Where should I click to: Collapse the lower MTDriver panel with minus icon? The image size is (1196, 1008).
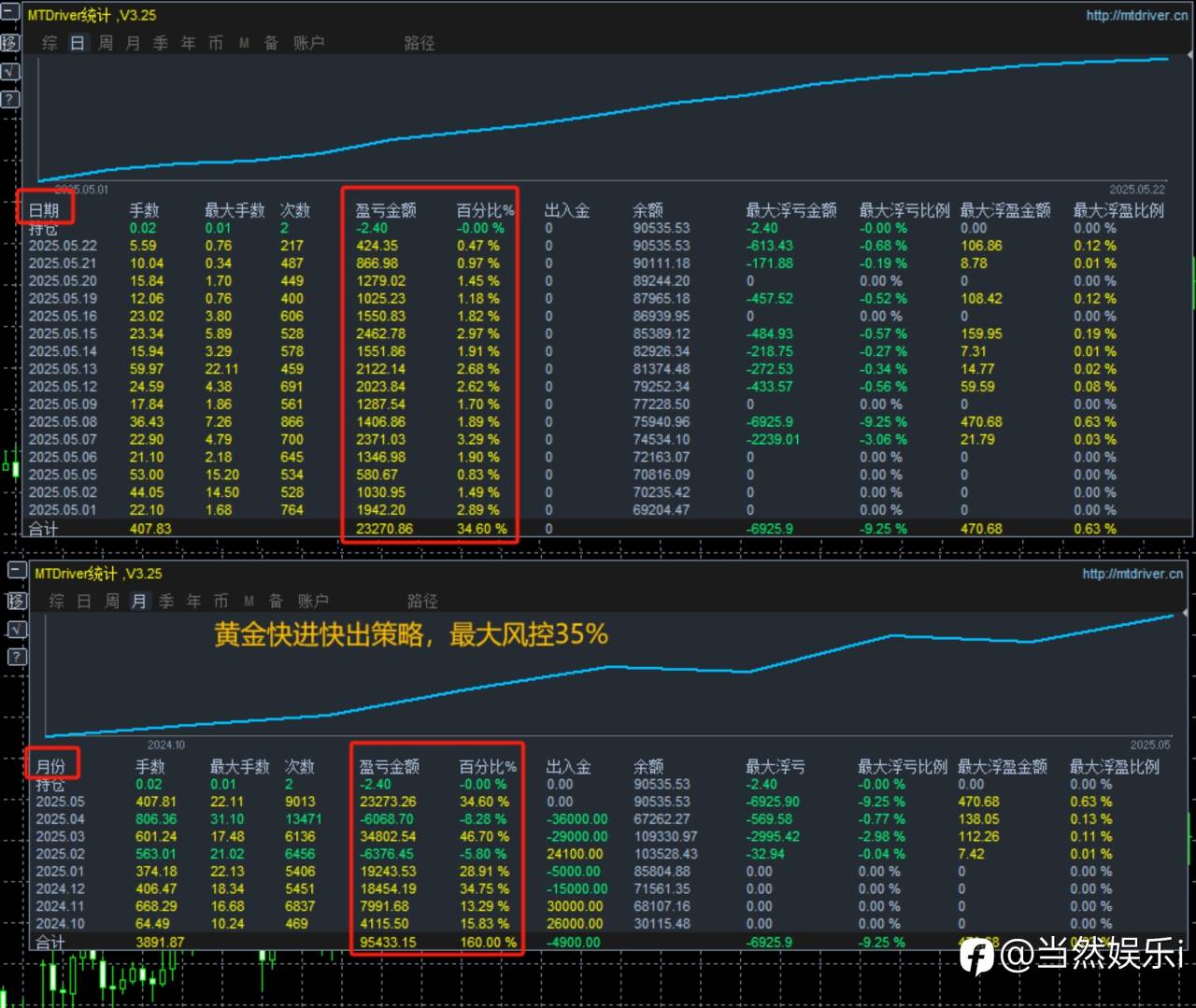coord(17,572)
